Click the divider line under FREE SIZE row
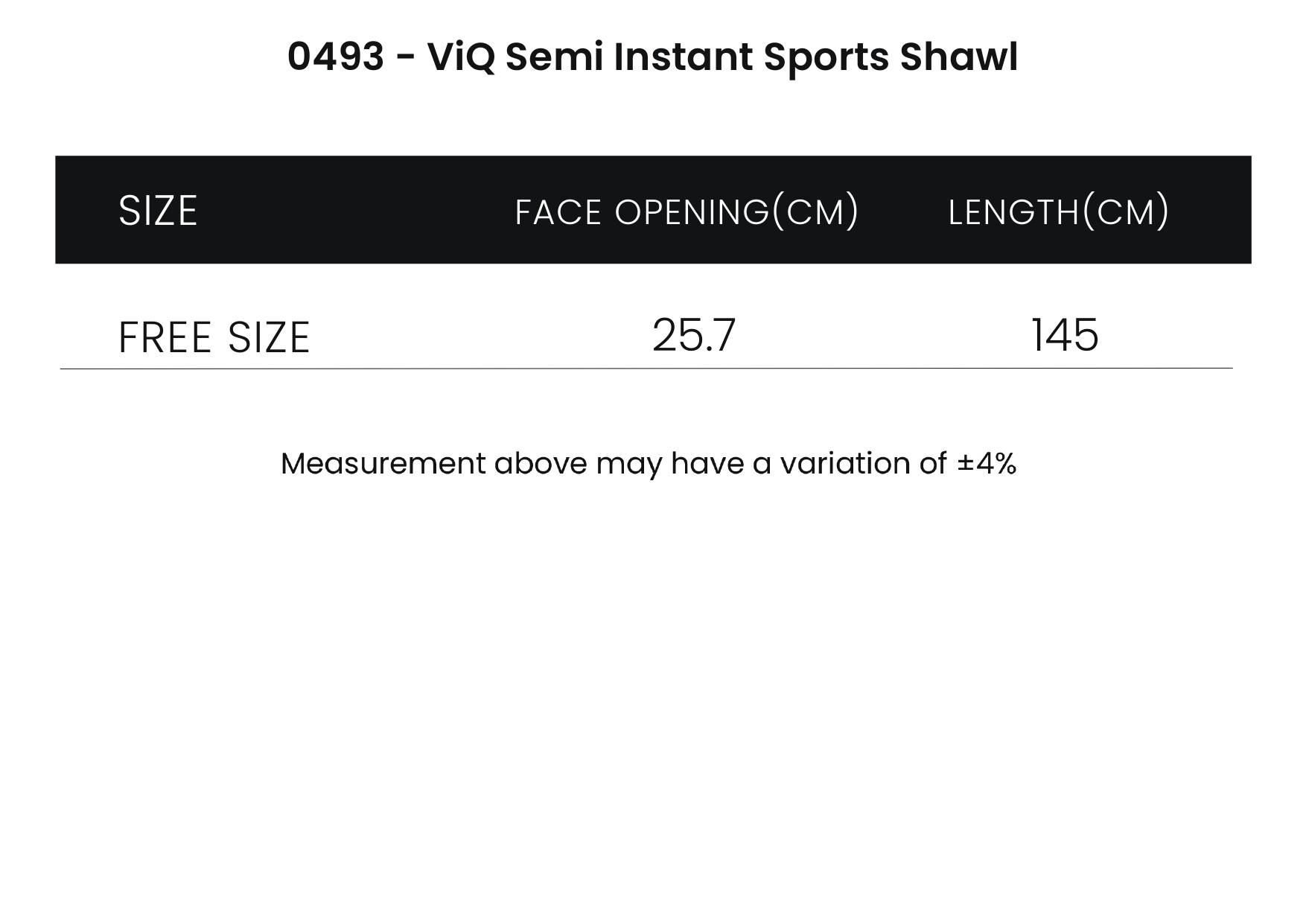Viewport: 1306px width, 924px height. click(x=646, y=368)
